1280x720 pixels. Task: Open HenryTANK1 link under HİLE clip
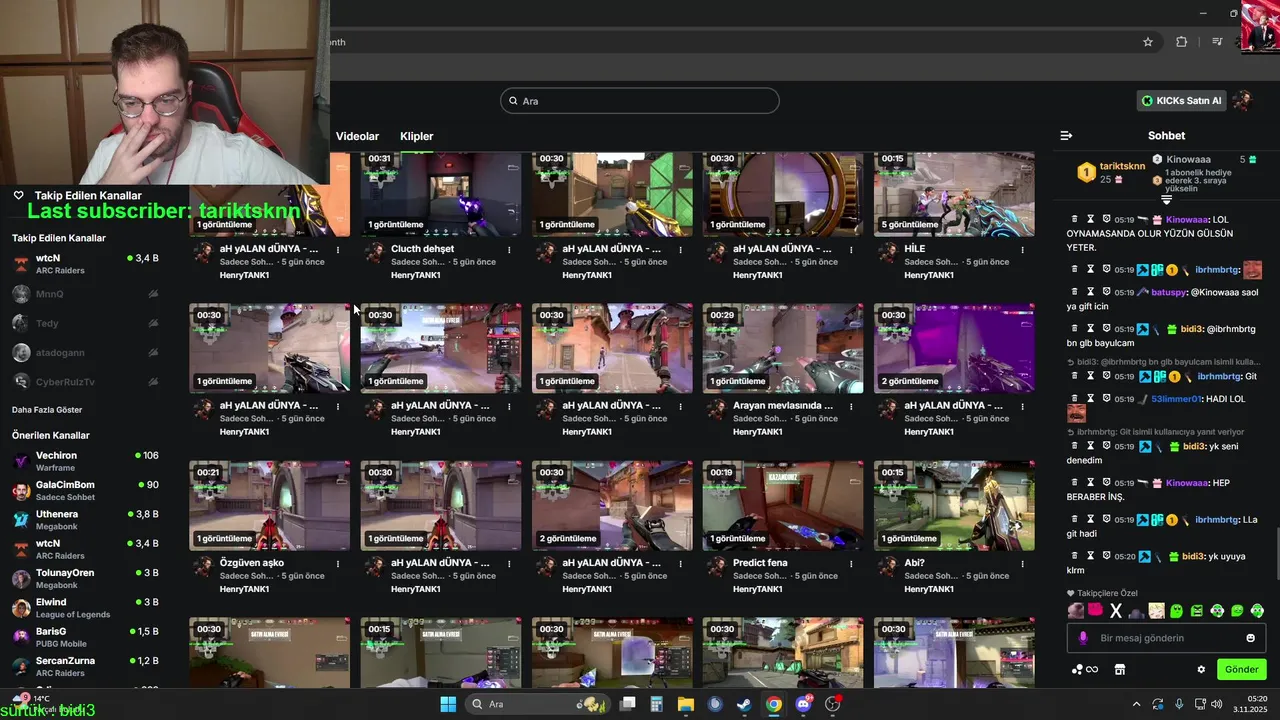coord(928,275)
